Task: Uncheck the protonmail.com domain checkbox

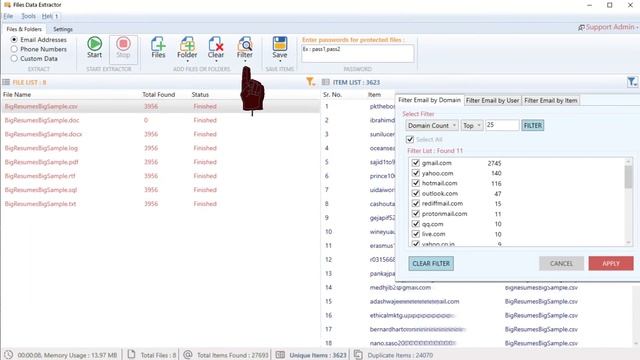Action: coord(416,213)
